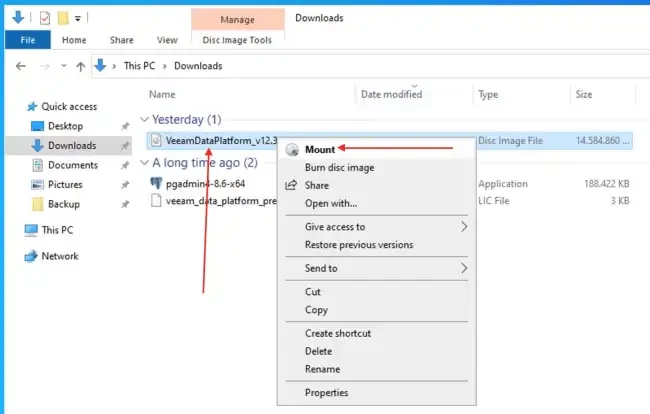Select the veeam_data_platform license file
Viewport: 650px width, 414px height.
click(221, 201)
